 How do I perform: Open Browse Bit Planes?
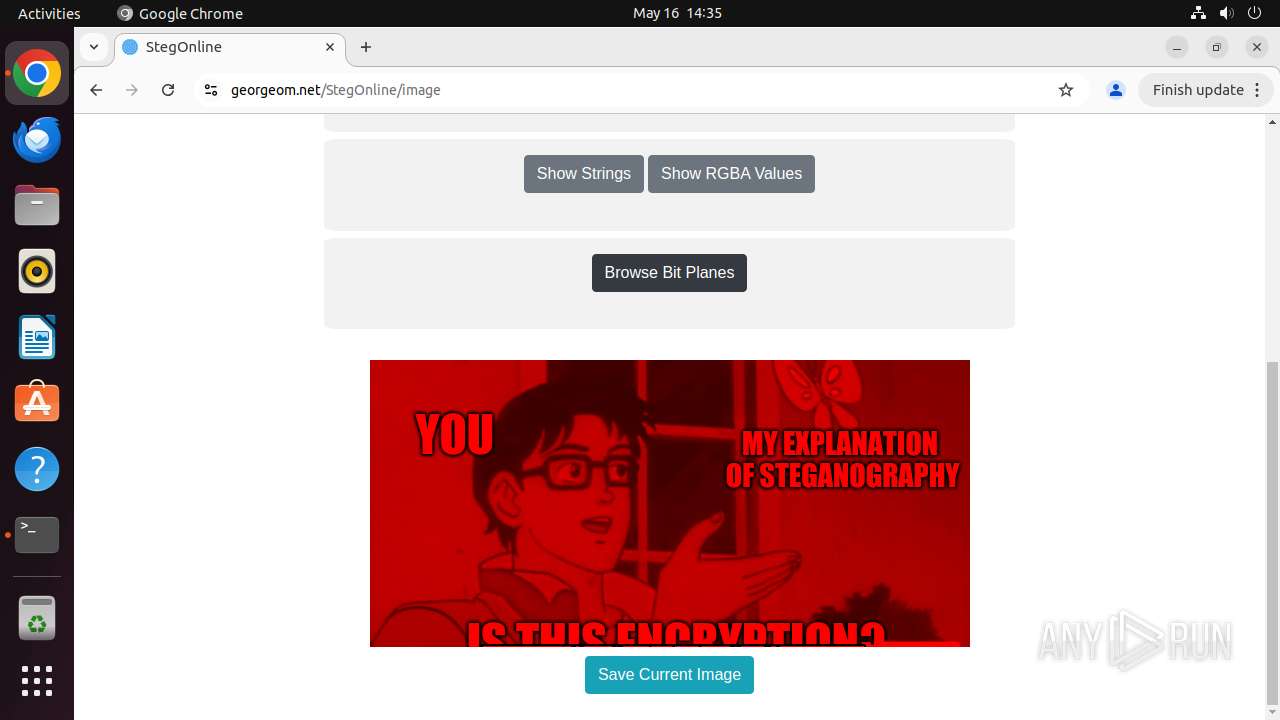pyautogui.click(x=669, y=273)
